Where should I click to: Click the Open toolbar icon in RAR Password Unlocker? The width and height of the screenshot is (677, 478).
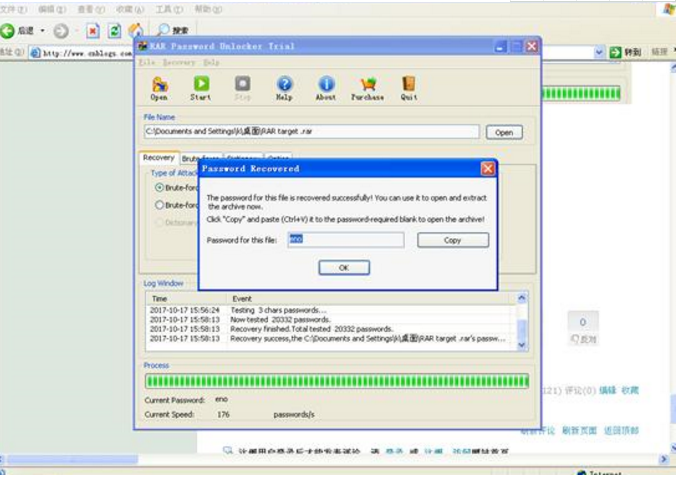(x=159, y=88)
